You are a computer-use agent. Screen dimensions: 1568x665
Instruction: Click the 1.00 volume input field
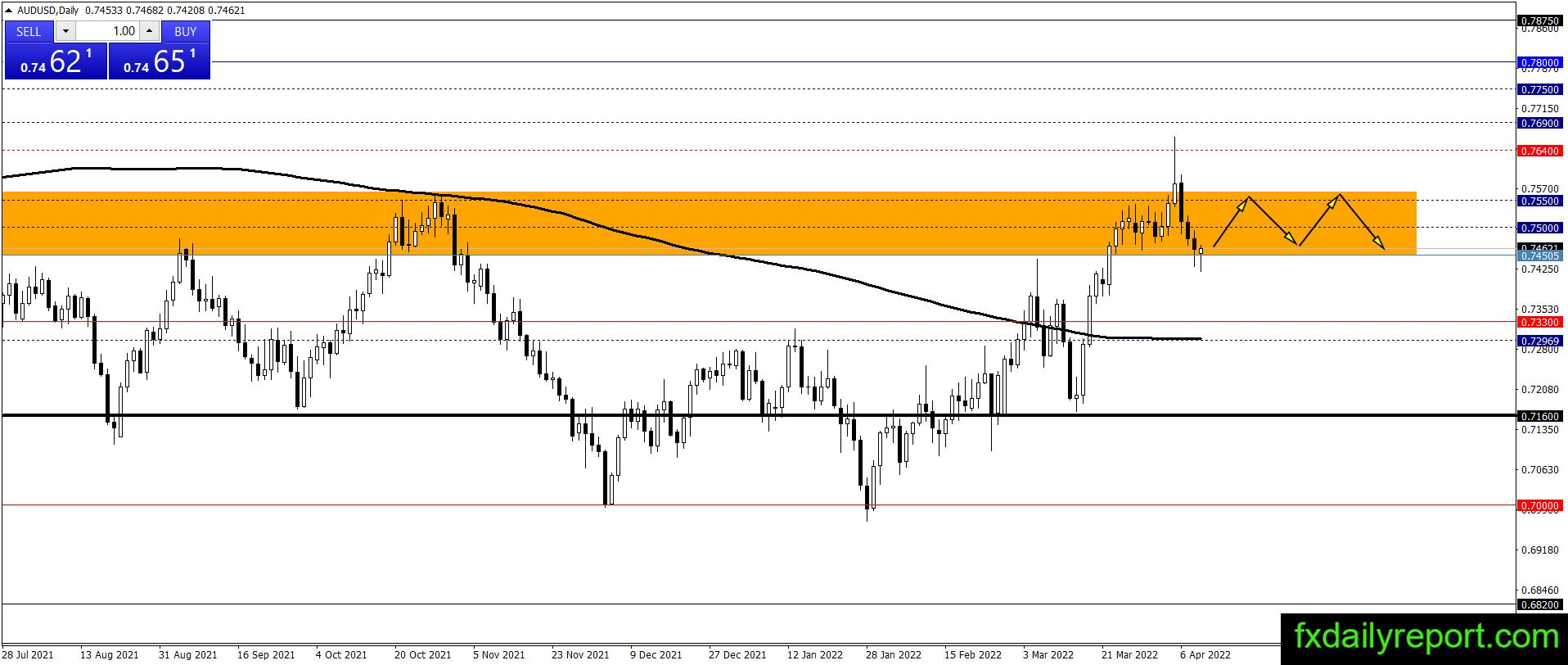tap(108, 31)
